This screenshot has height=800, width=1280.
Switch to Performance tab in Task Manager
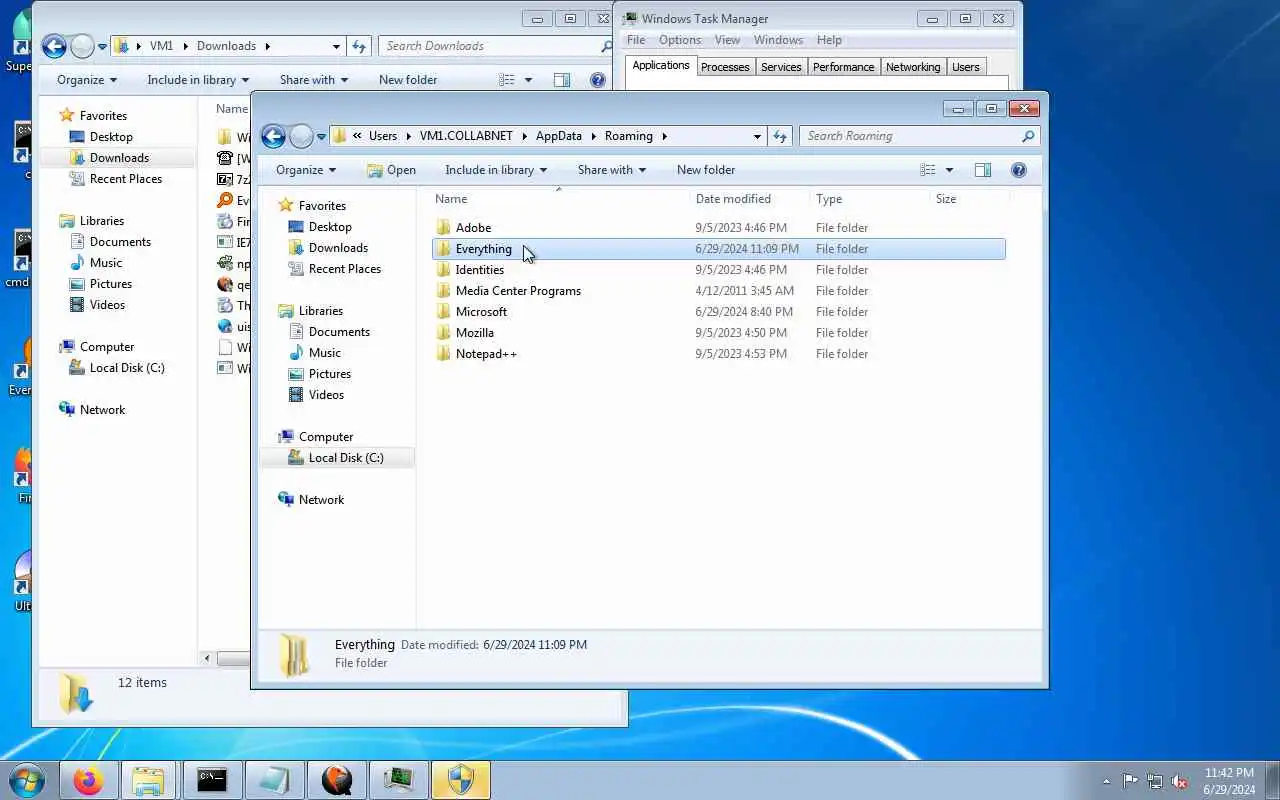click(843, 67)
